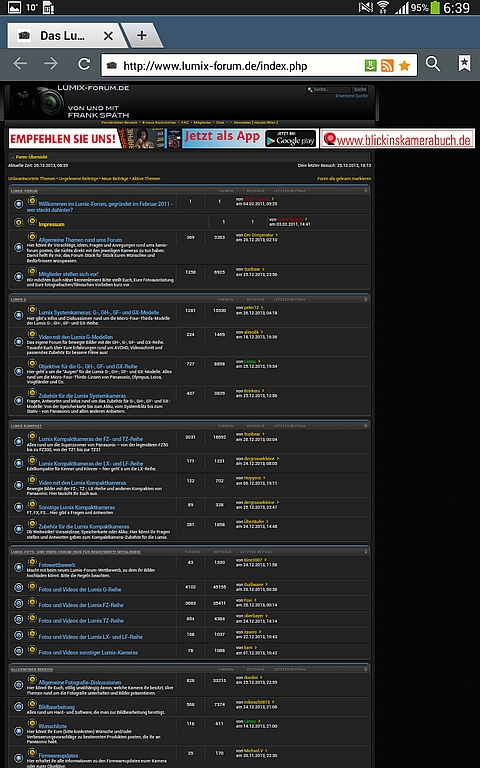Open 'Neue Beiträge' link

[115, 179]
